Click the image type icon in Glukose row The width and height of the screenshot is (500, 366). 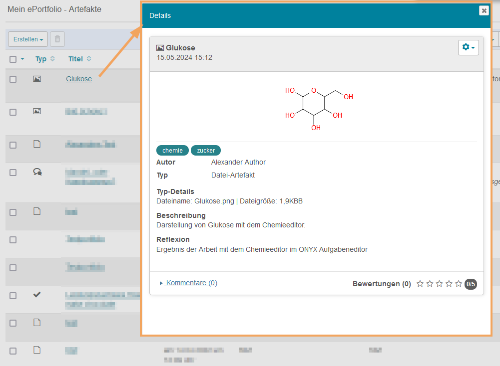pyautogui.click(x=37, y=79)
